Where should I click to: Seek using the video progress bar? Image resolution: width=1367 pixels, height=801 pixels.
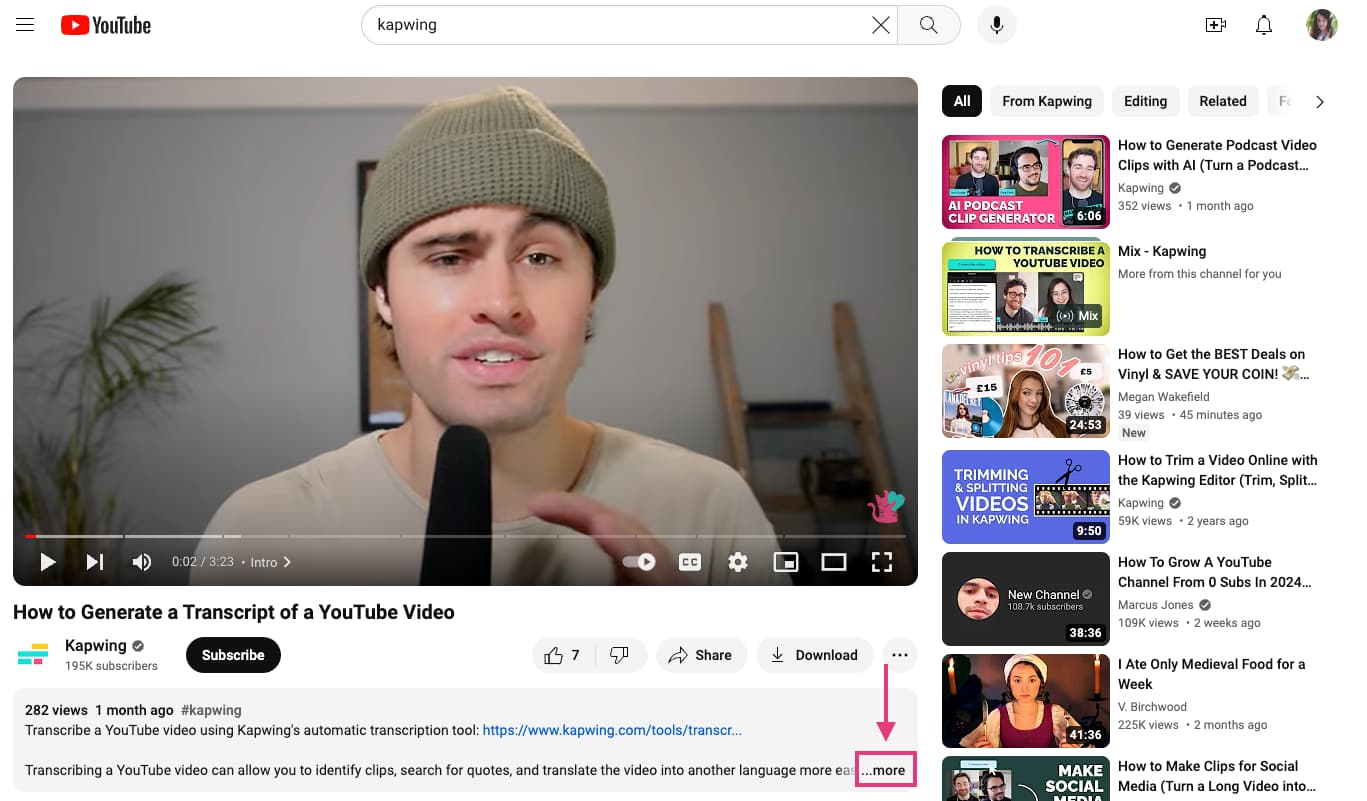(x=465, y=537)
